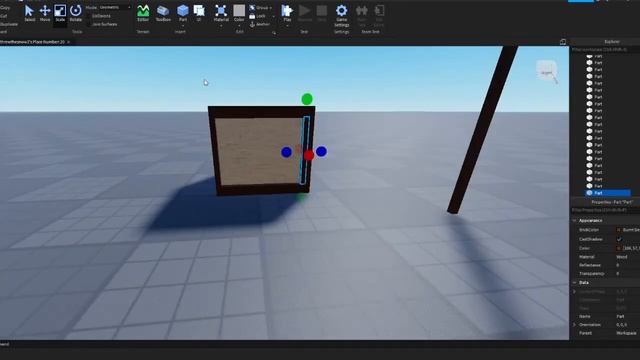Open the UI insert tool
The height and width of the screenshot is (360, 640).
199,13
